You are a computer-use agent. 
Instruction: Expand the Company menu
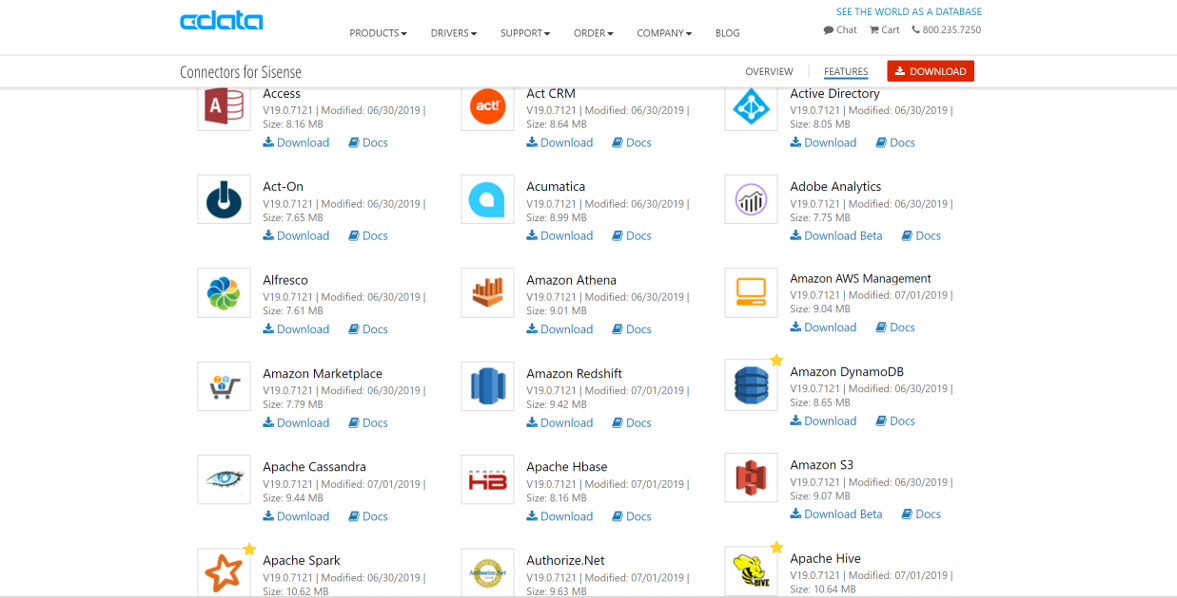tap(664, 33)
